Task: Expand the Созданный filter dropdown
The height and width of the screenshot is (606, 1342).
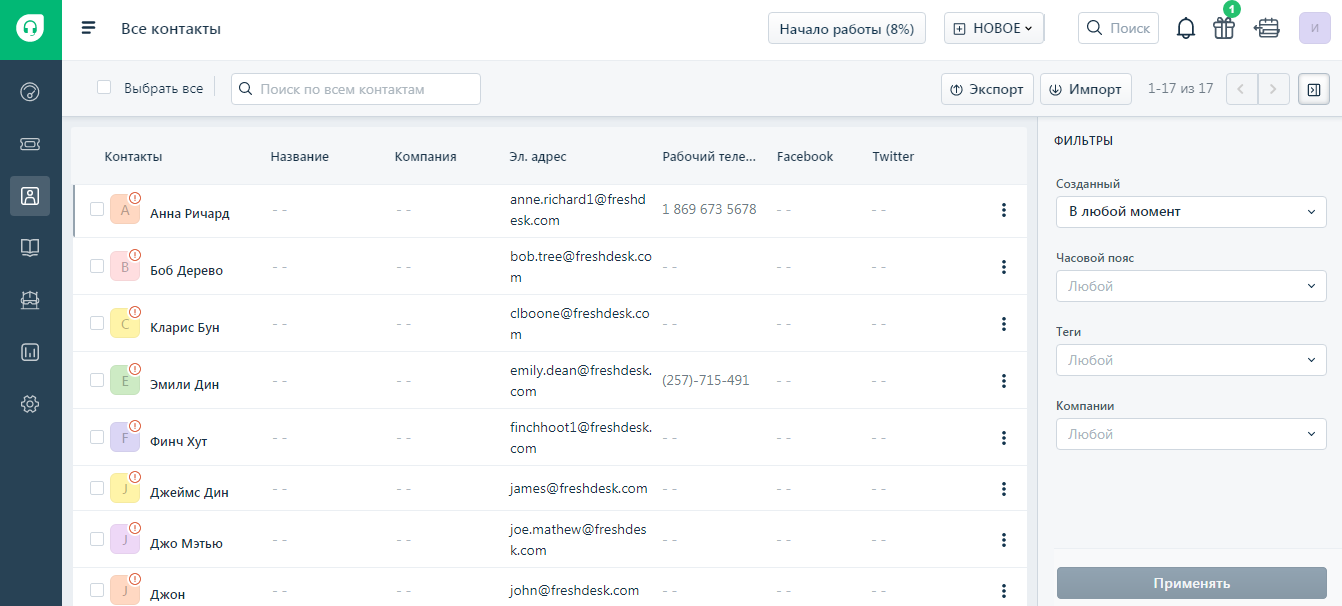Action: pyautogui.click(x=1191, y=212)
